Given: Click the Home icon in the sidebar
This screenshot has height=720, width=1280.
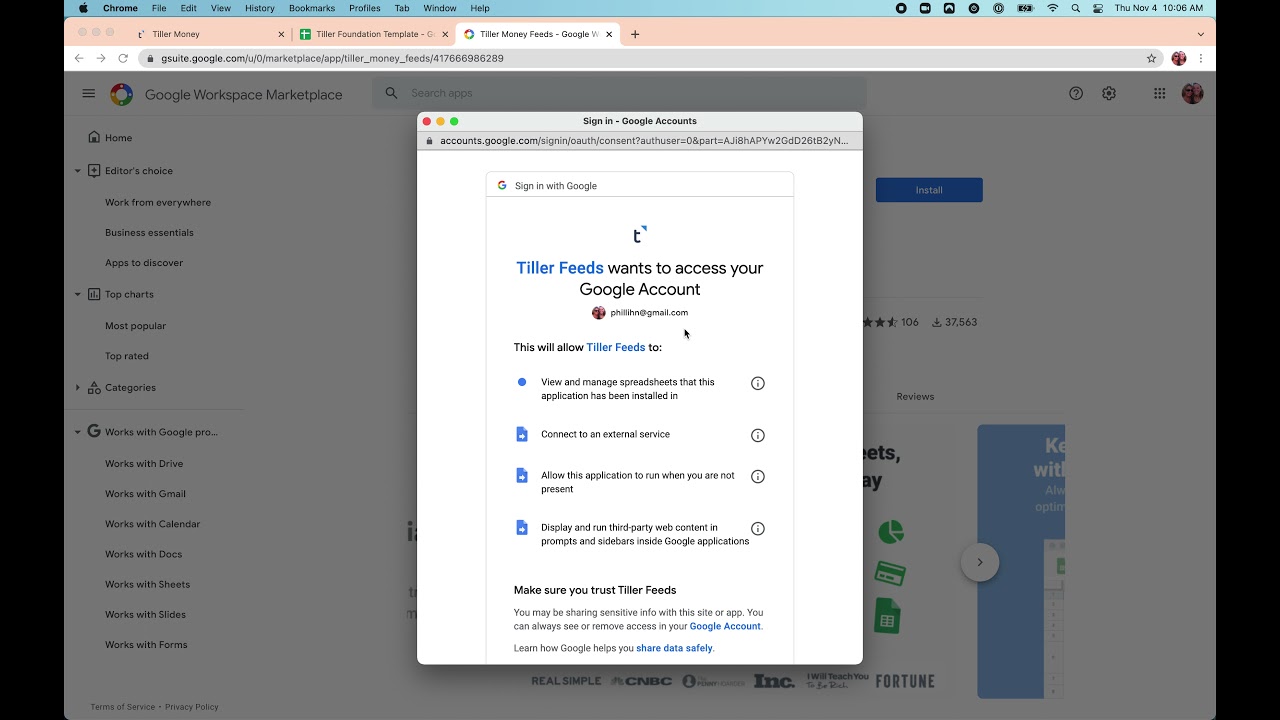Looking at the screenshot, I should tap(94, 137).
